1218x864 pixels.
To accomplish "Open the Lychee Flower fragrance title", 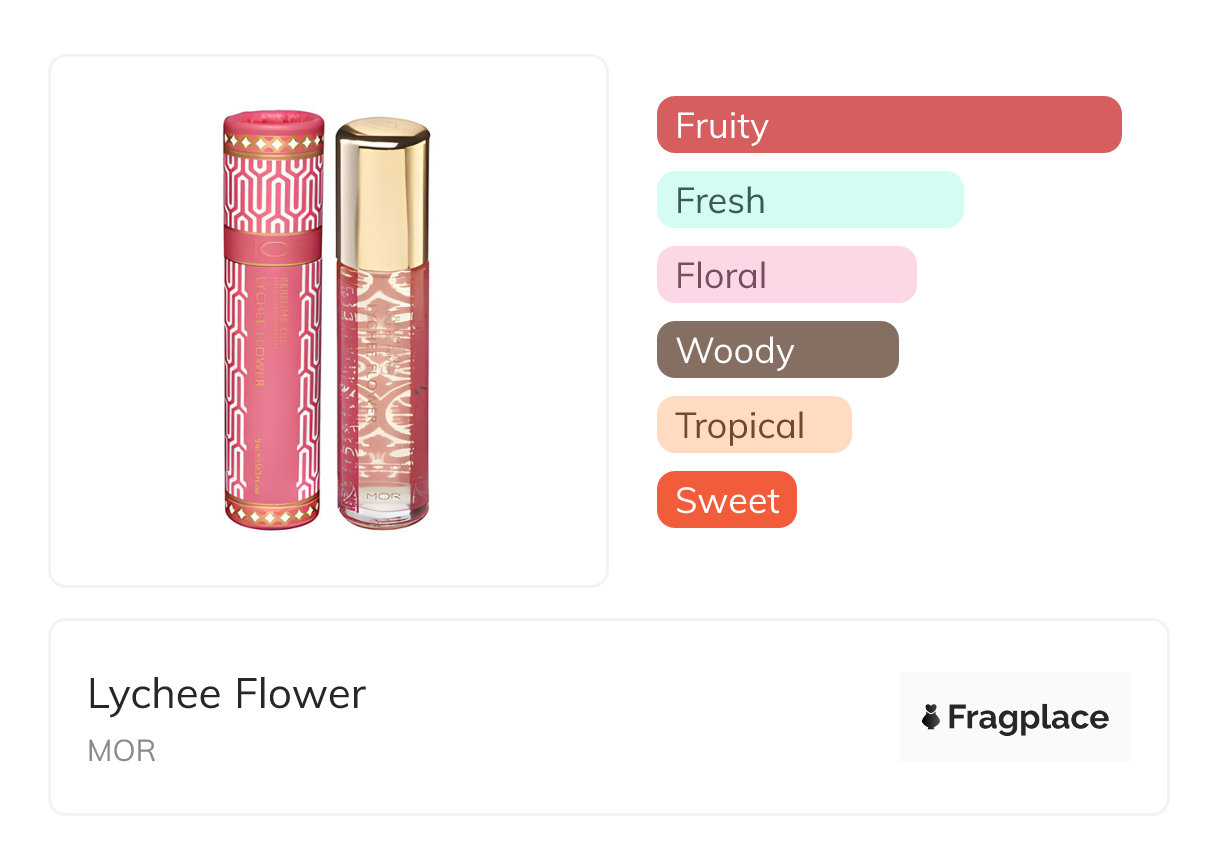I will pyautogui.click(x=227, y=694).
